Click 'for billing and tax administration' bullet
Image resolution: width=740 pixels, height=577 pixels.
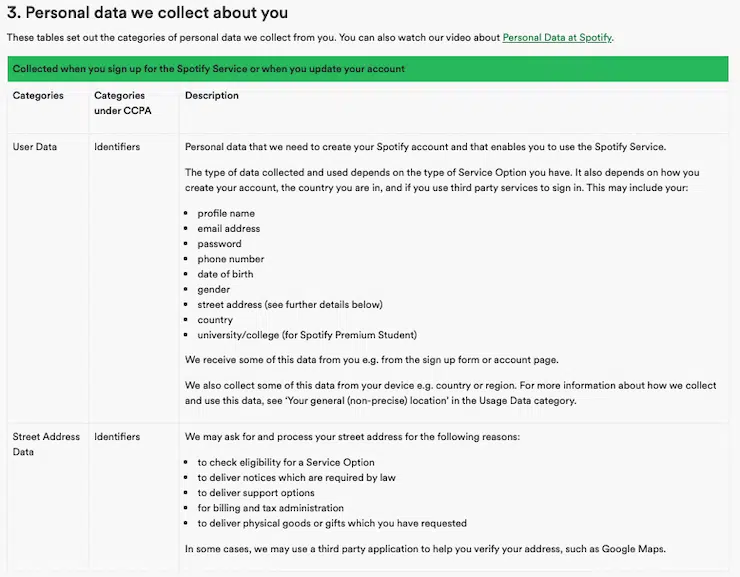(270, 508)
